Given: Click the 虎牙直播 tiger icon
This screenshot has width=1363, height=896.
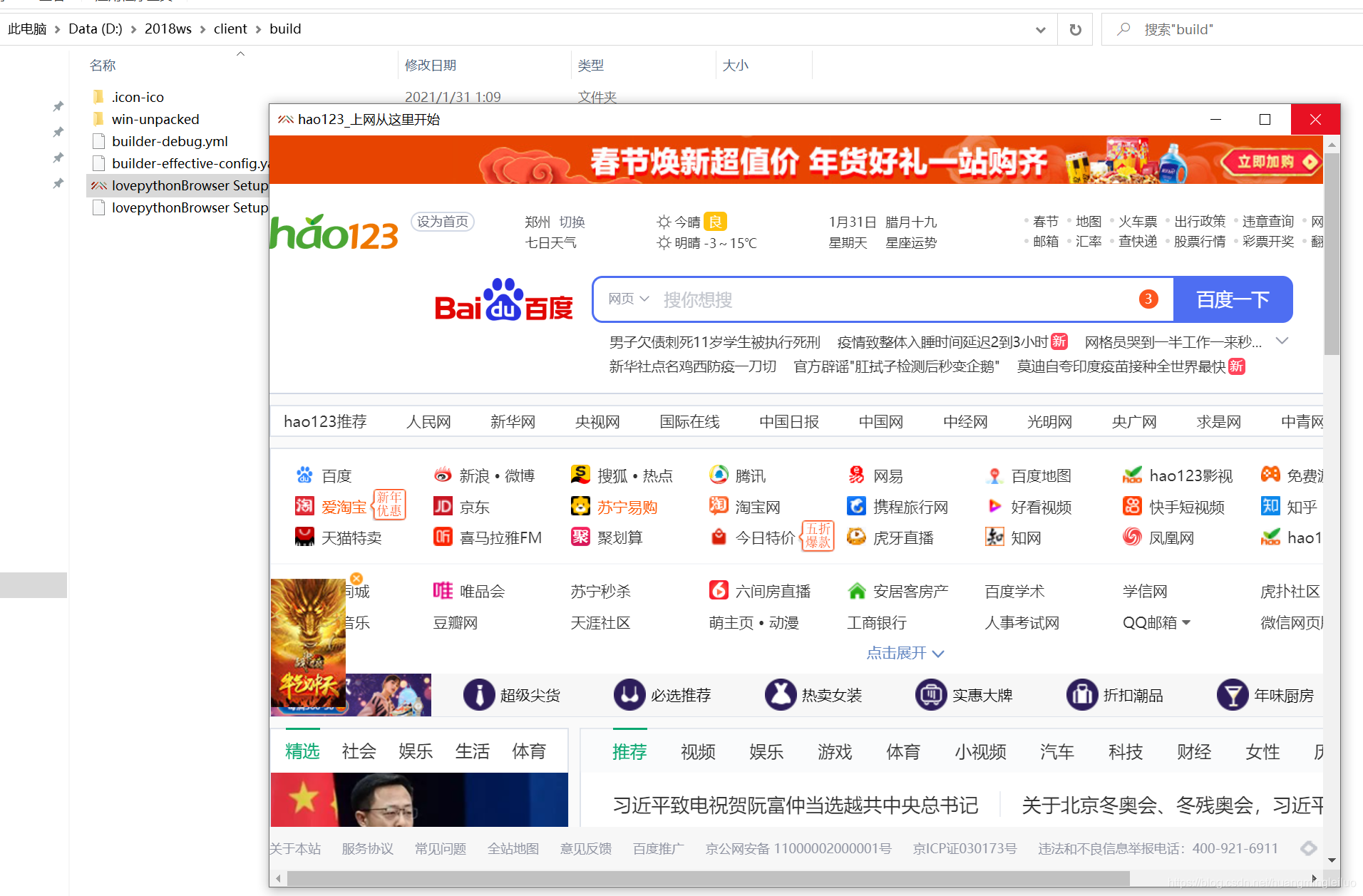Looking at the screenshot, I should pos(856,537).
